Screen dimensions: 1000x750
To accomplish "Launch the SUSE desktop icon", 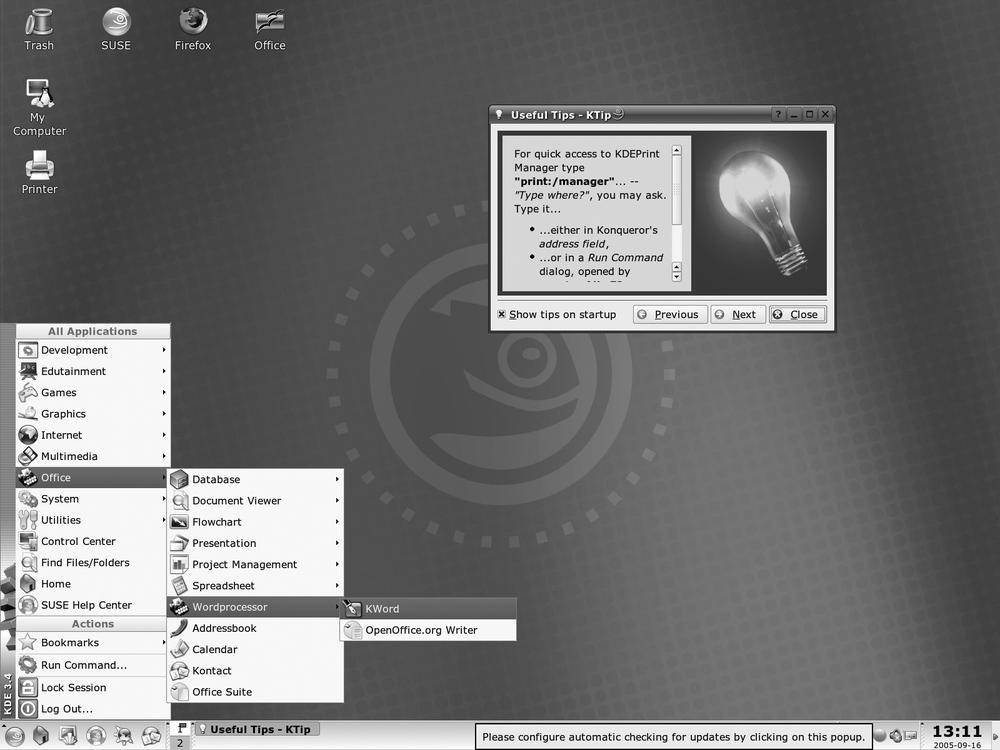I will pyautogui.click(x=115, y=22).
